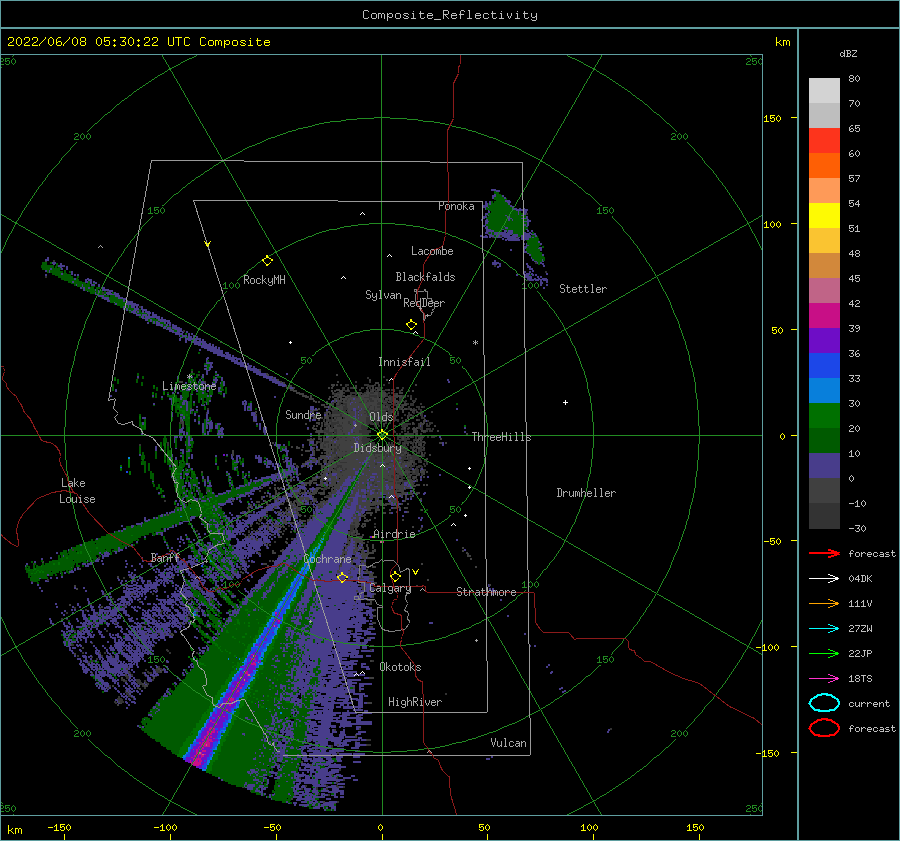Image resolution: width=900 pixels, height=841 pixels.
Task: Click the Drumheller town label
Action: [586, 493]
